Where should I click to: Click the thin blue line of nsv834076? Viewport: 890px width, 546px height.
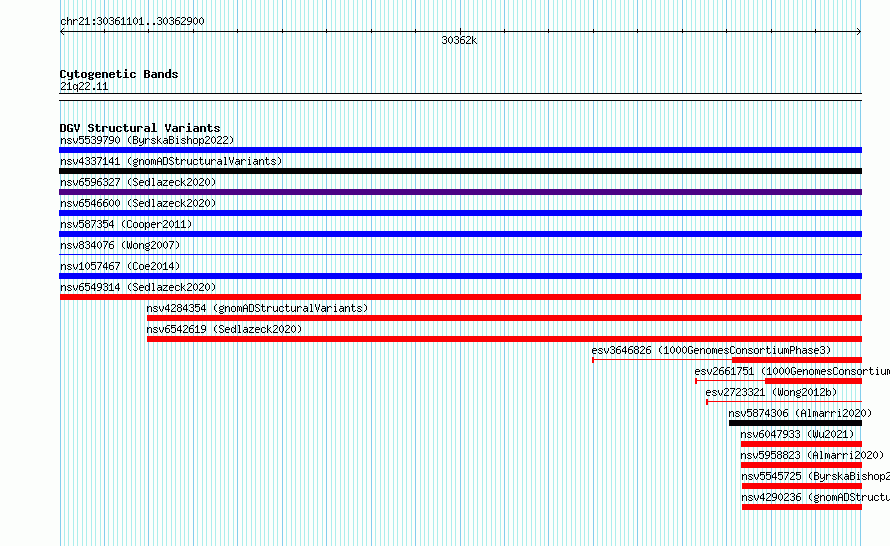click(460, 255)
